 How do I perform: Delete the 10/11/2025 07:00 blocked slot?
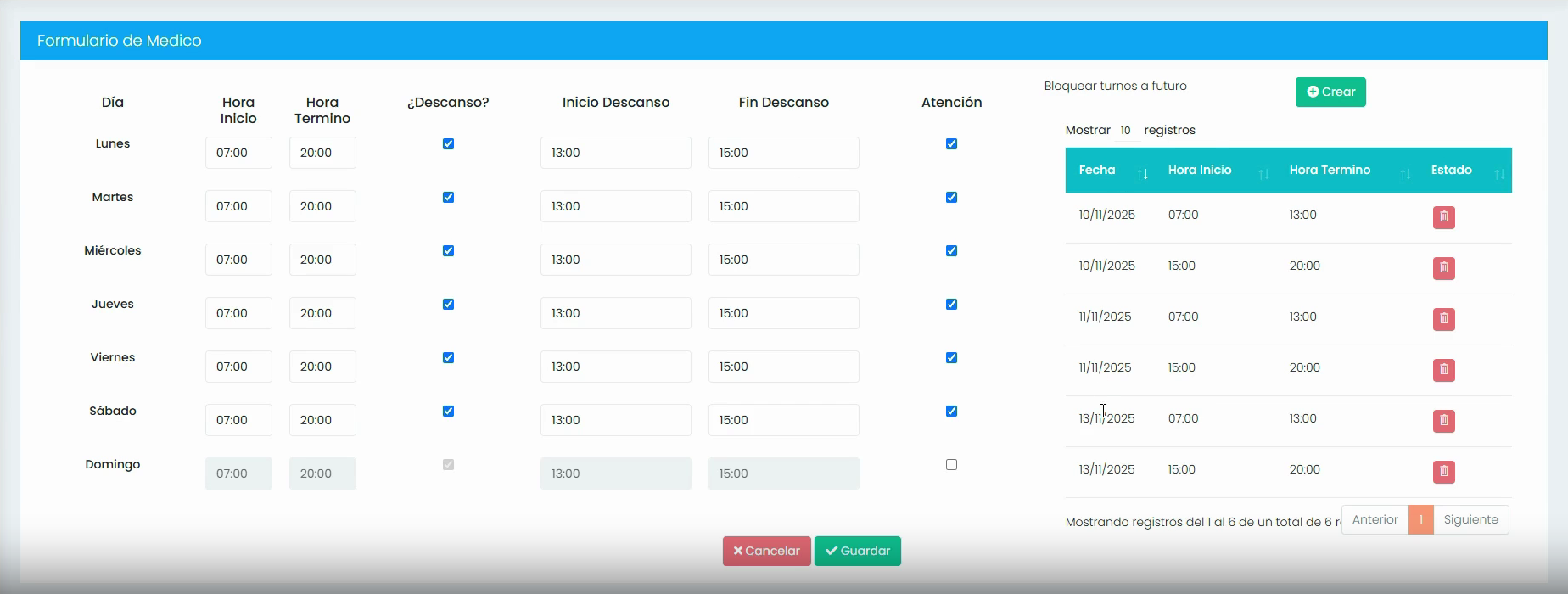[1444, 217]
